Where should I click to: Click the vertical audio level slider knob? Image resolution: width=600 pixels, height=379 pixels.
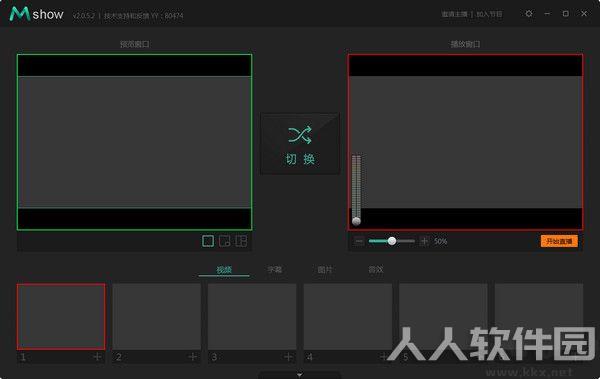coord(356,221)
